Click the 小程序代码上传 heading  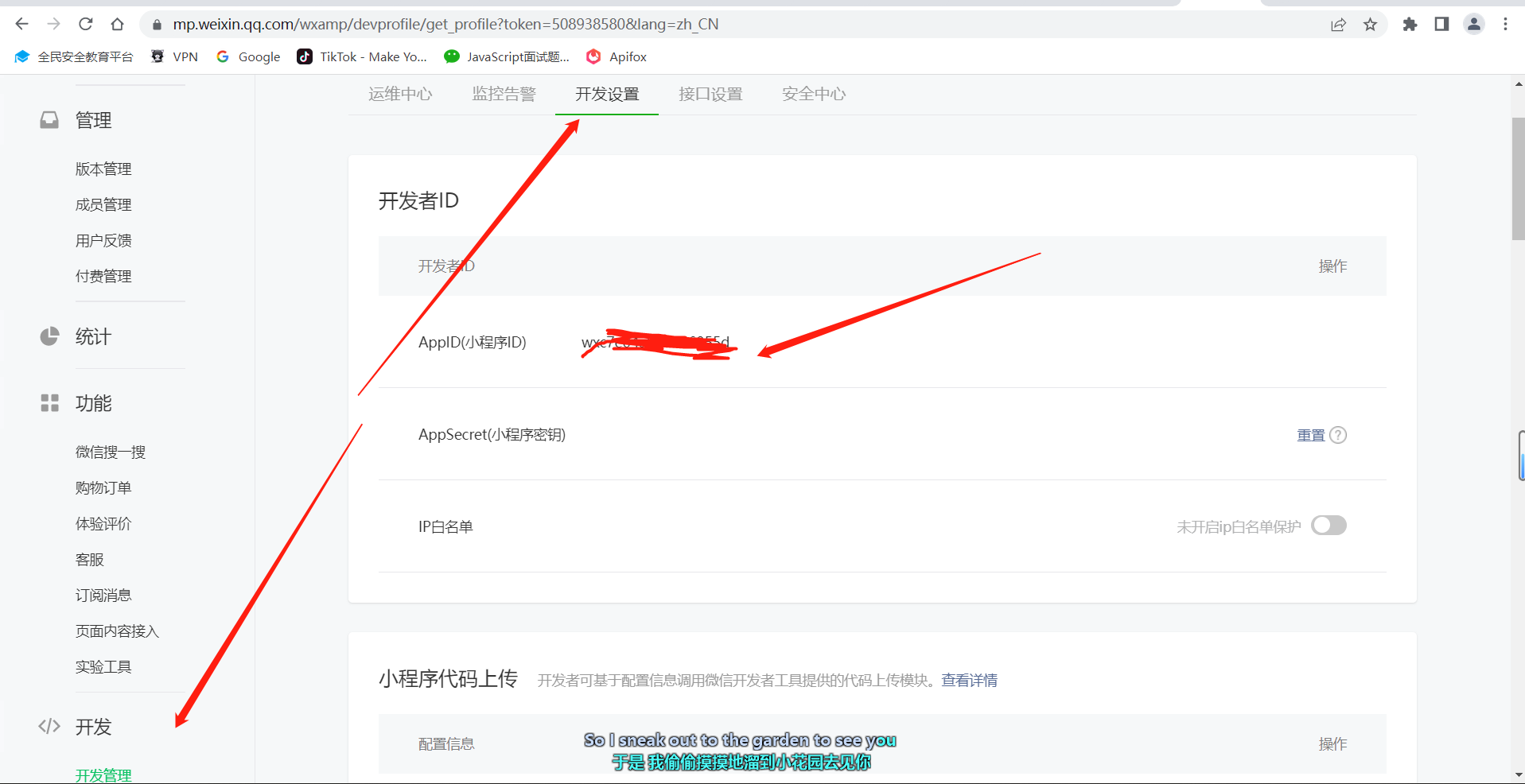[x=448, y=678]
